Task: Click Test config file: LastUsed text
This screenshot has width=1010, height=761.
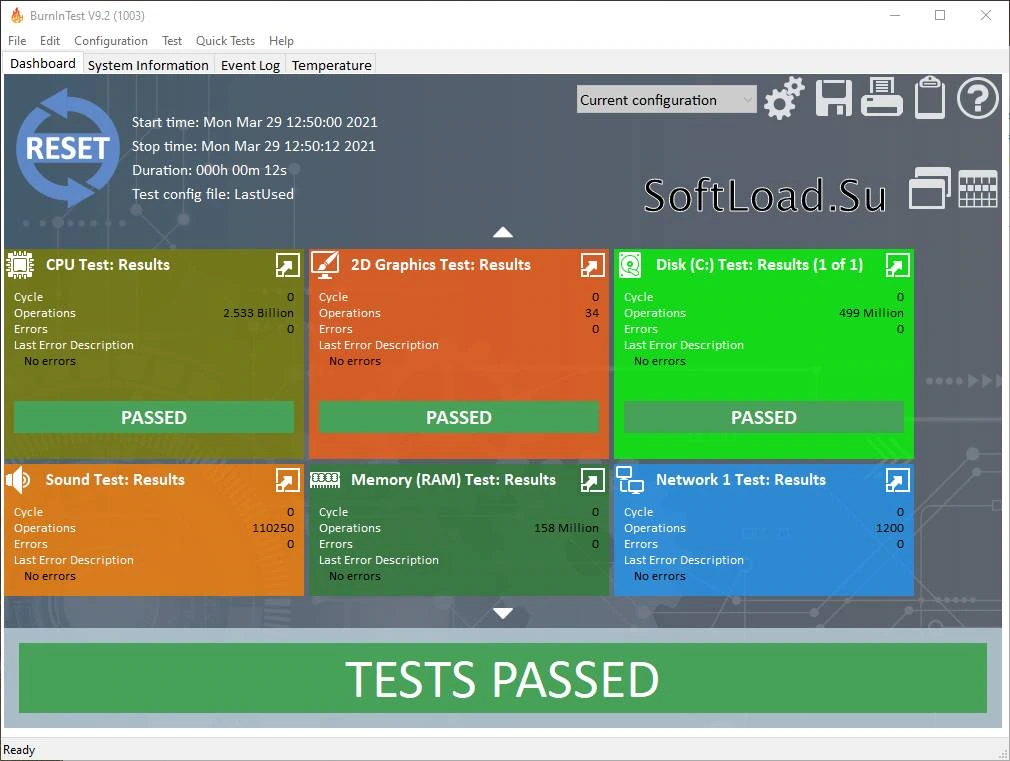Action: (x=213, y=194)
